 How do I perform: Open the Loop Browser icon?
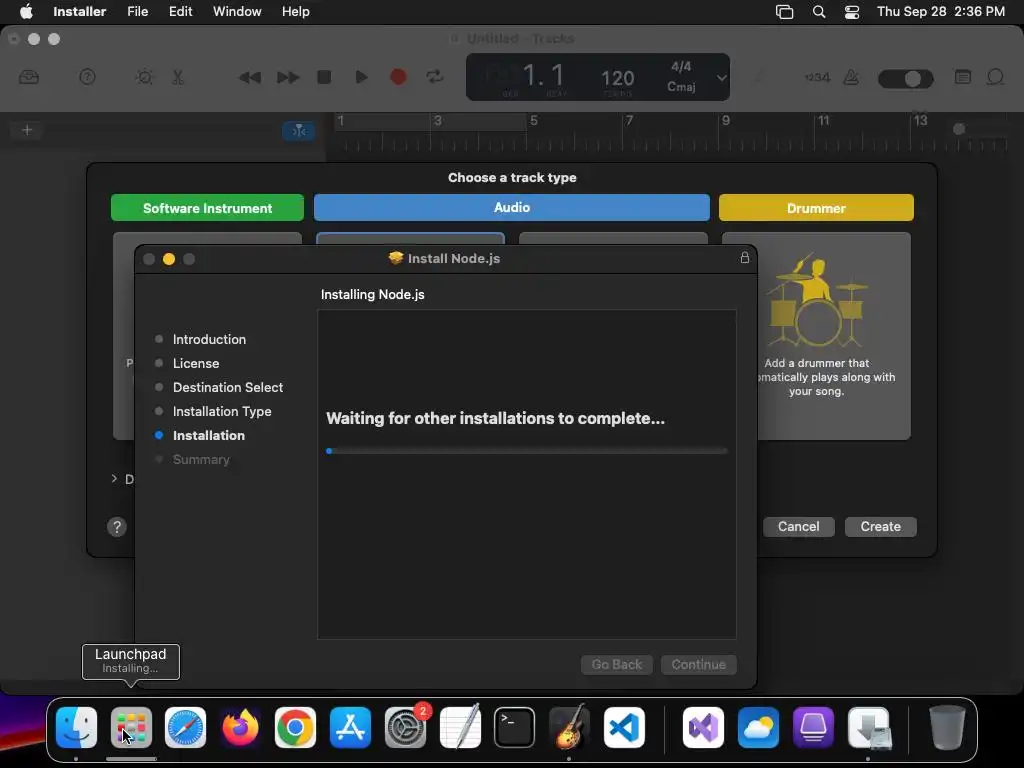(995, 77)
